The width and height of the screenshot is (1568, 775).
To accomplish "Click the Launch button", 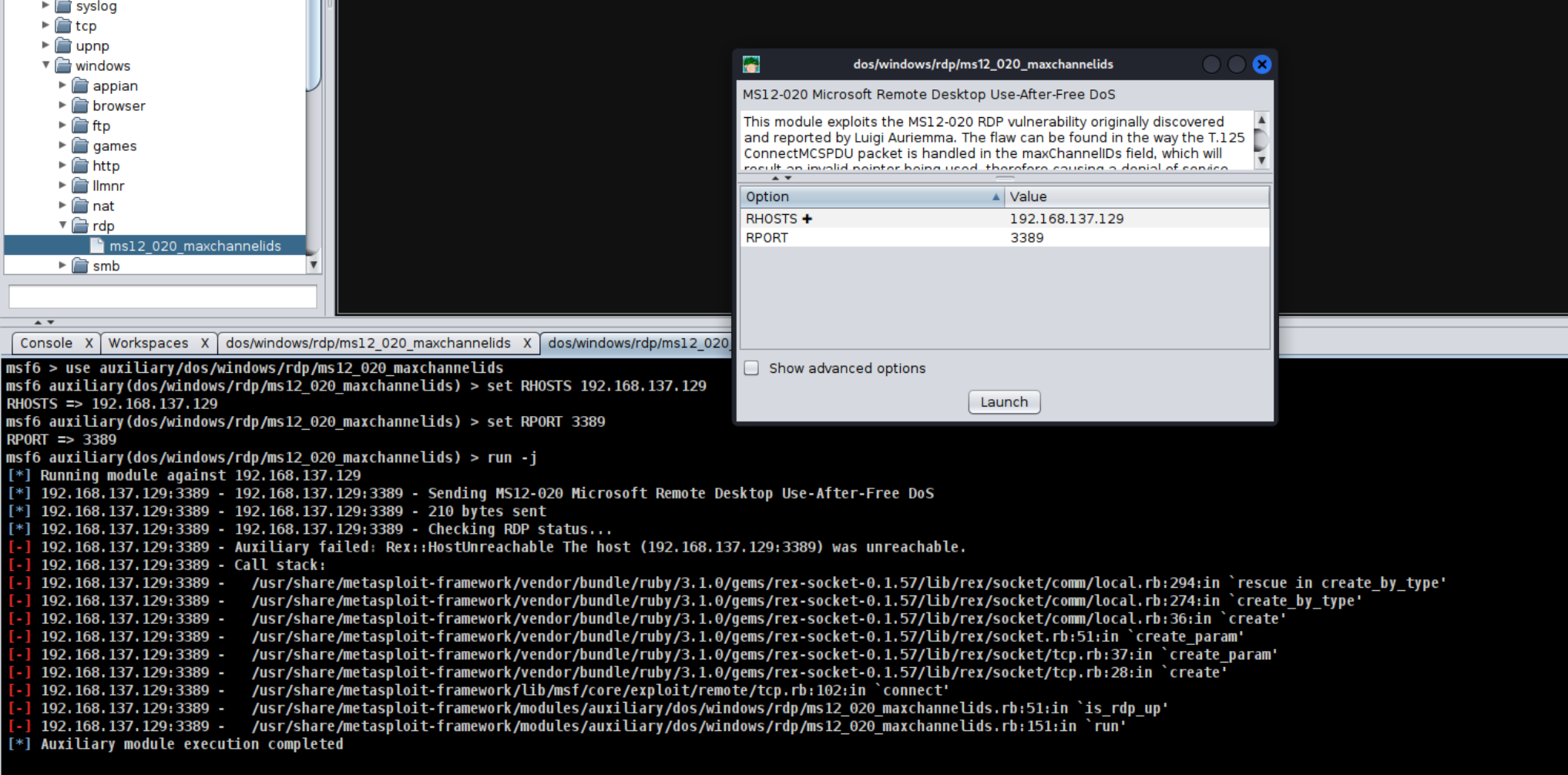I will click(1004, 402).
